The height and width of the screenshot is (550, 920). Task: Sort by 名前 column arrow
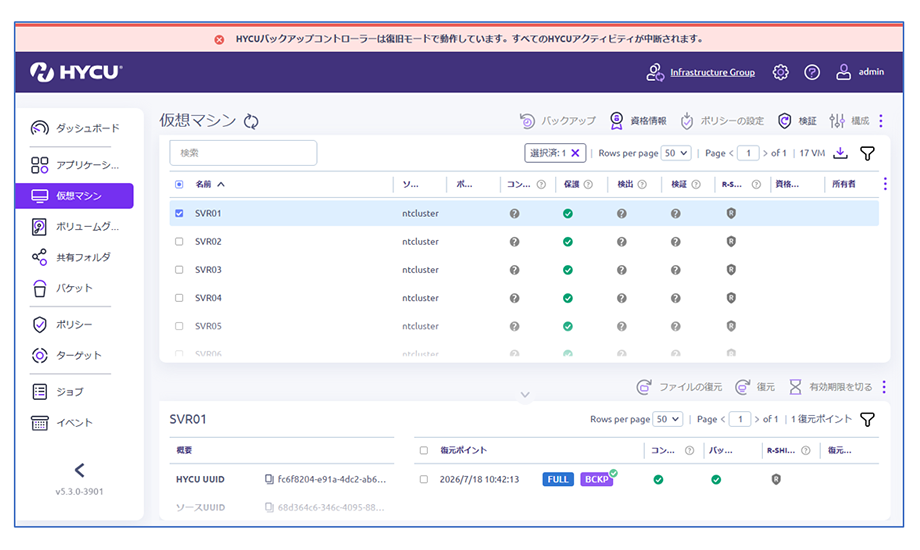(x=221, y=184)
